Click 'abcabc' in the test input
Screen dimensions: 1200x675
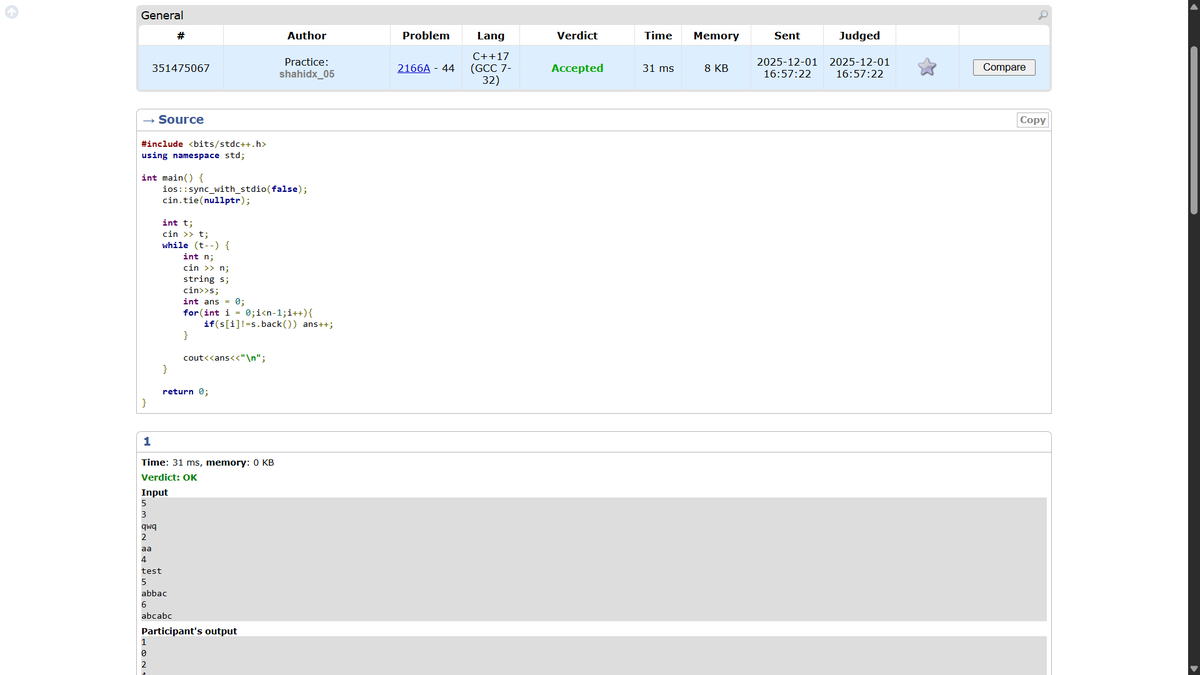(157, 616)
